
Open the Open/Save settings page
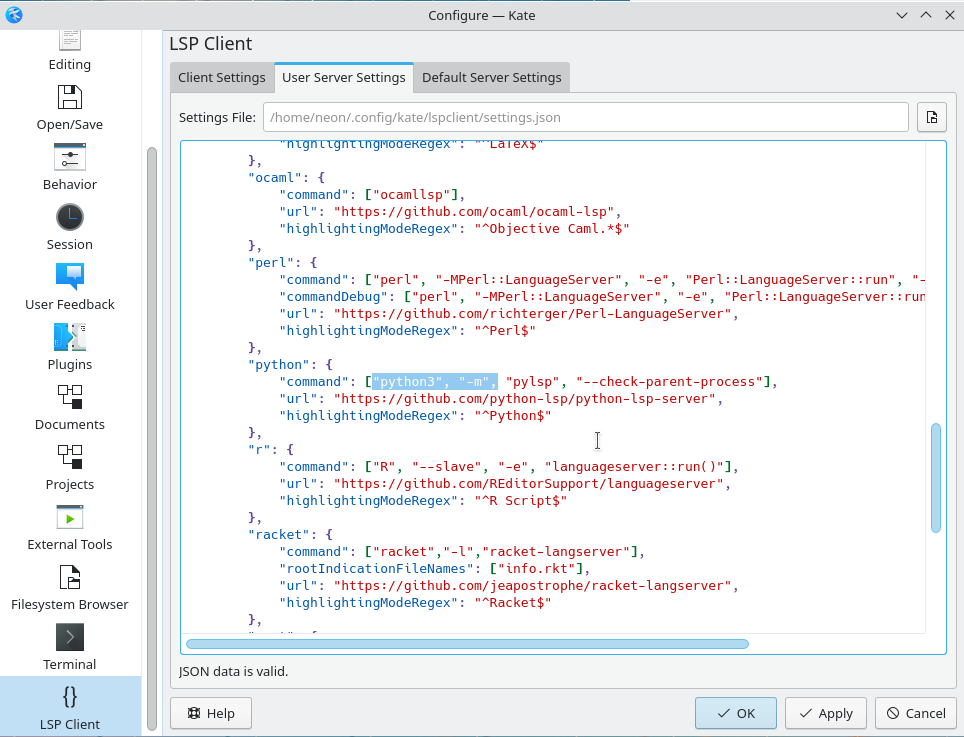[69, 108]
